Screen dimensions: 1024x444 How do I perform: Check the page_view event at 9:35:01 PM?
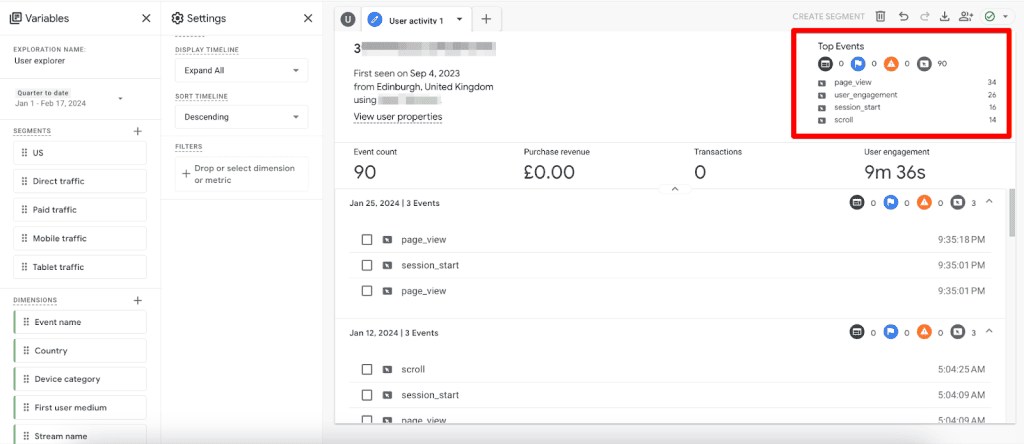(x=367, y=291)
